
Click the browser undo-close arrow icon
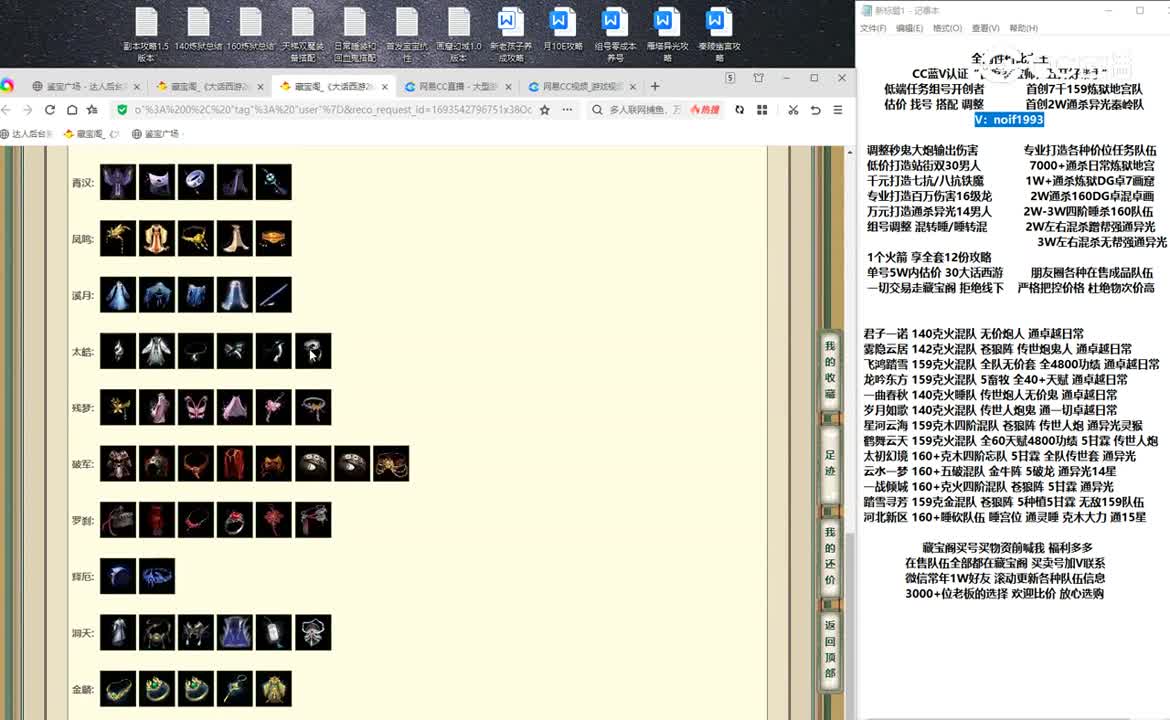pos(816,110)
